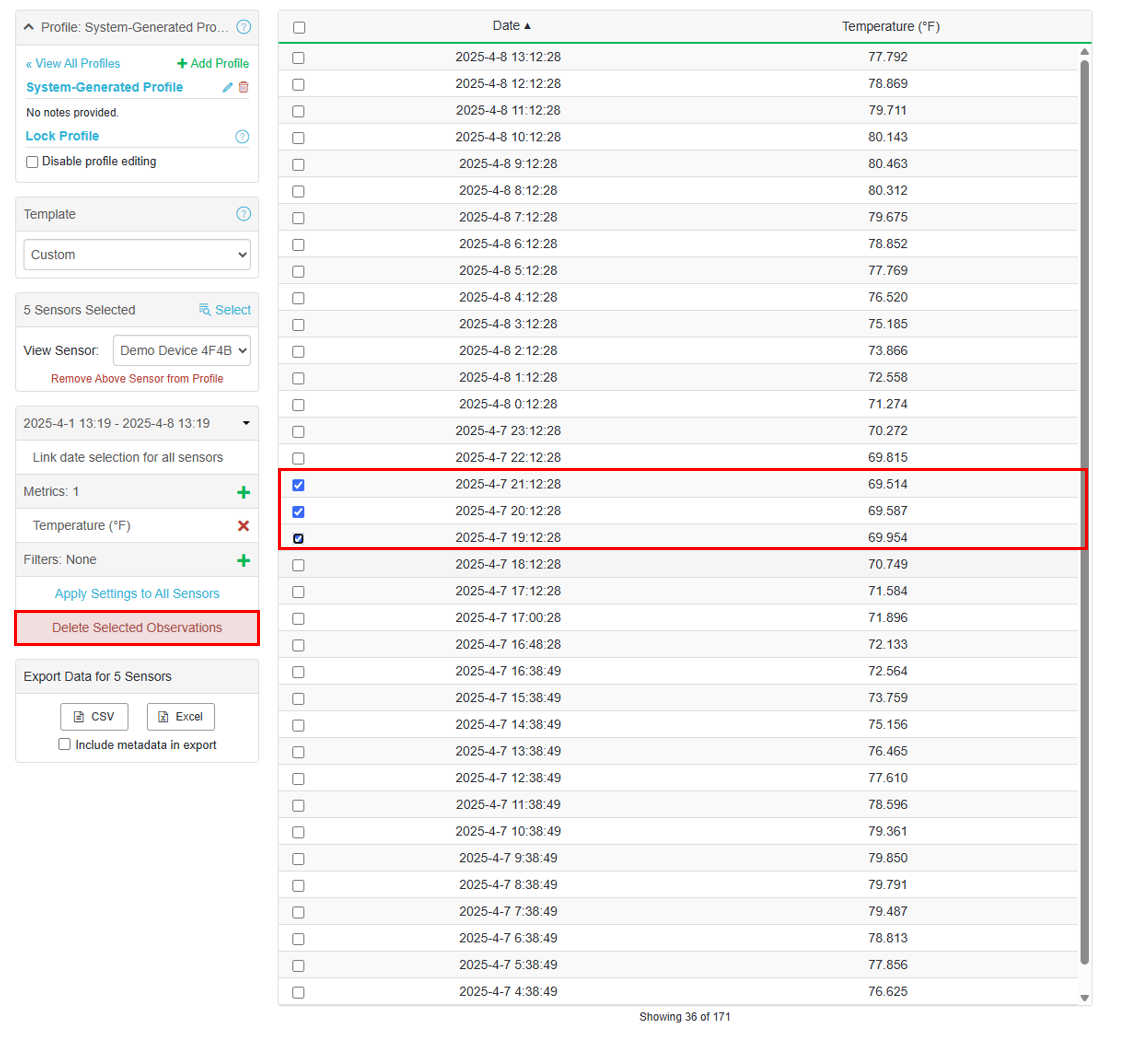Toggle the select-all checkbox in the table header
The width and height of the screenshot is (1142, 1038).
(299, 28)
